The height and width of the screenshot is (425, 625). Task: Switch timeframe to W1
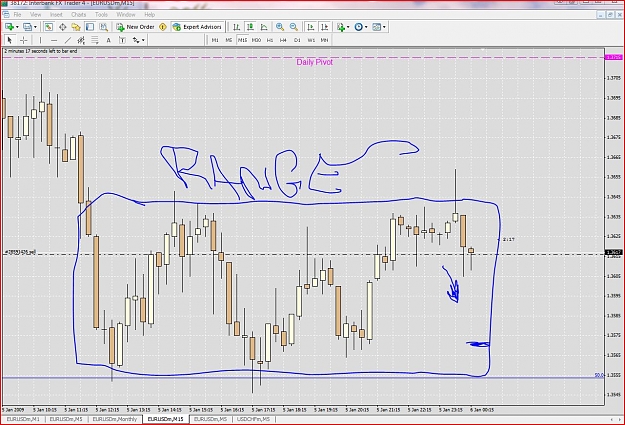311,40
